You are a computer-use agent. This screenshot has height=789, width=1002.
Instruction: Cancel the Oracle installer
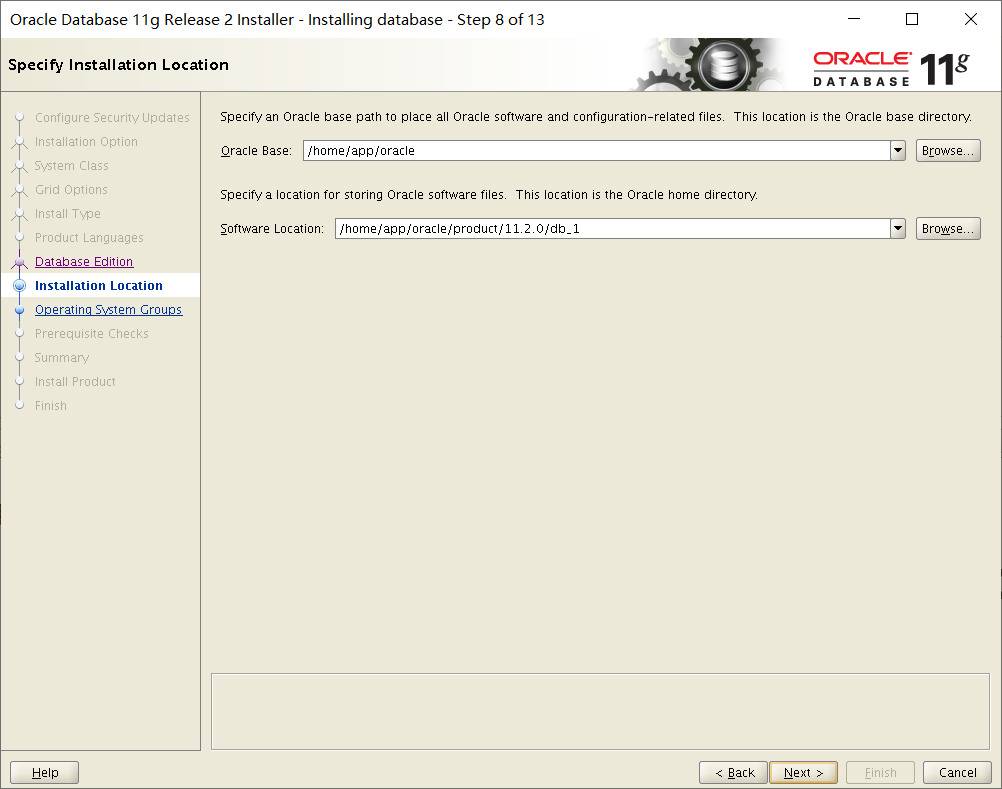click(957, 772)
